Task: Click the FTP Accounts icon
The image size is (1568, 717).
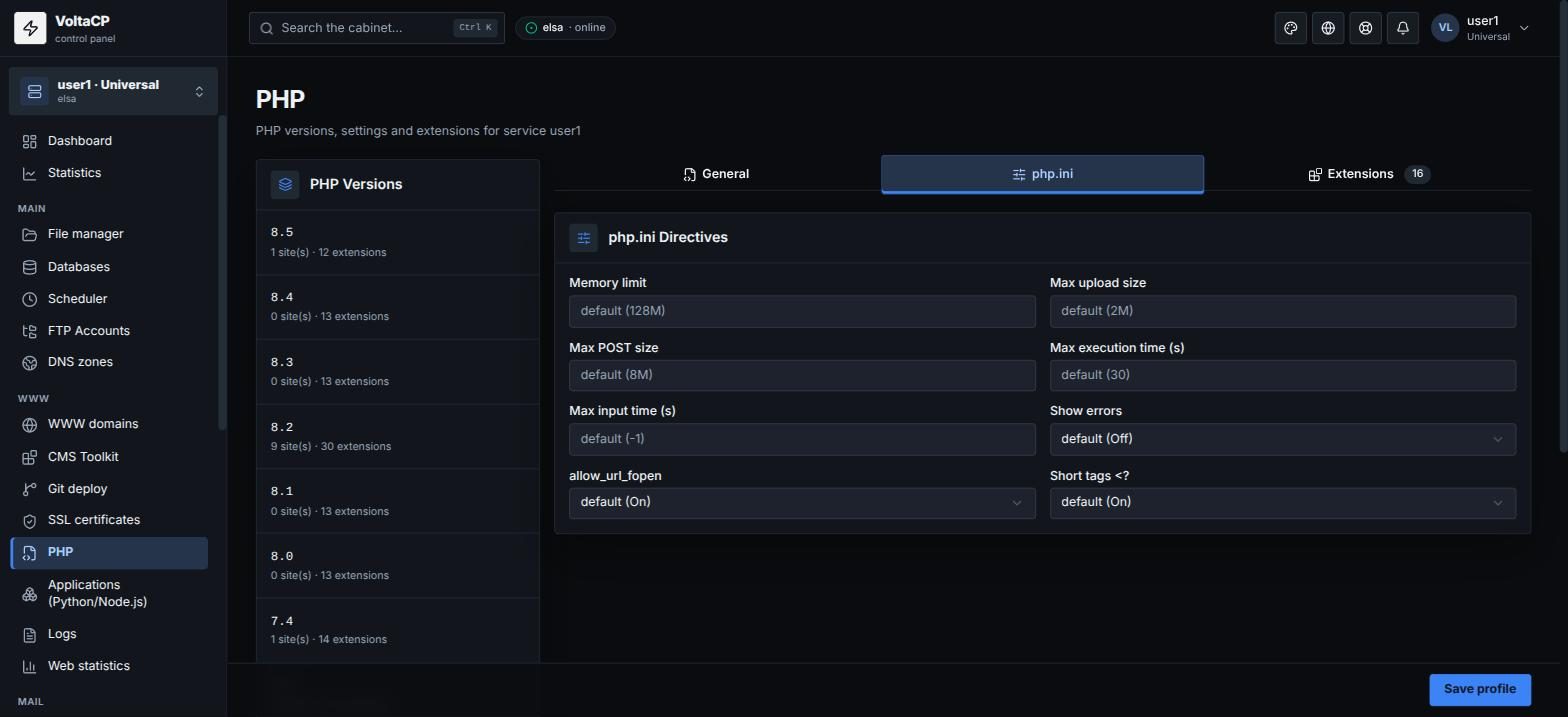Action: click(30, 331)
